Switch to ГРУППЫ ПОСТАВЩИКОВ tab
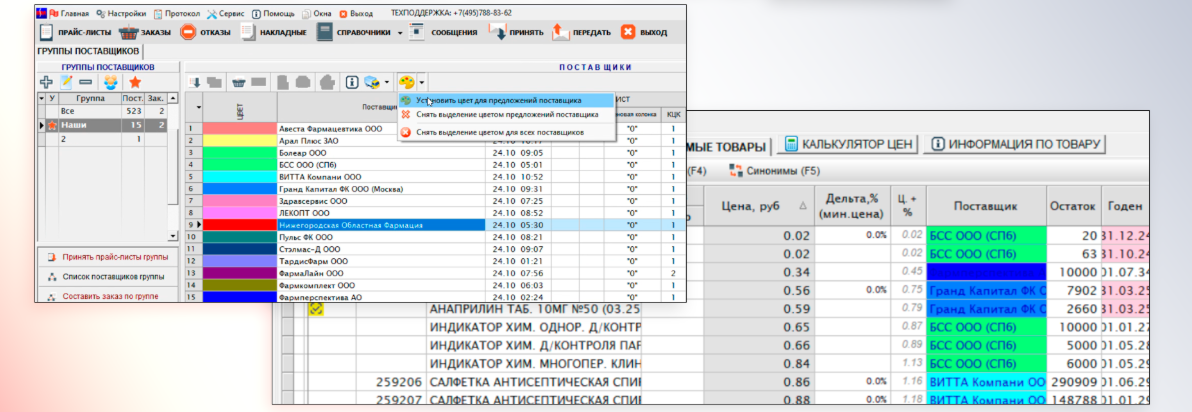Screen dimensions: 1192x412 89,50
